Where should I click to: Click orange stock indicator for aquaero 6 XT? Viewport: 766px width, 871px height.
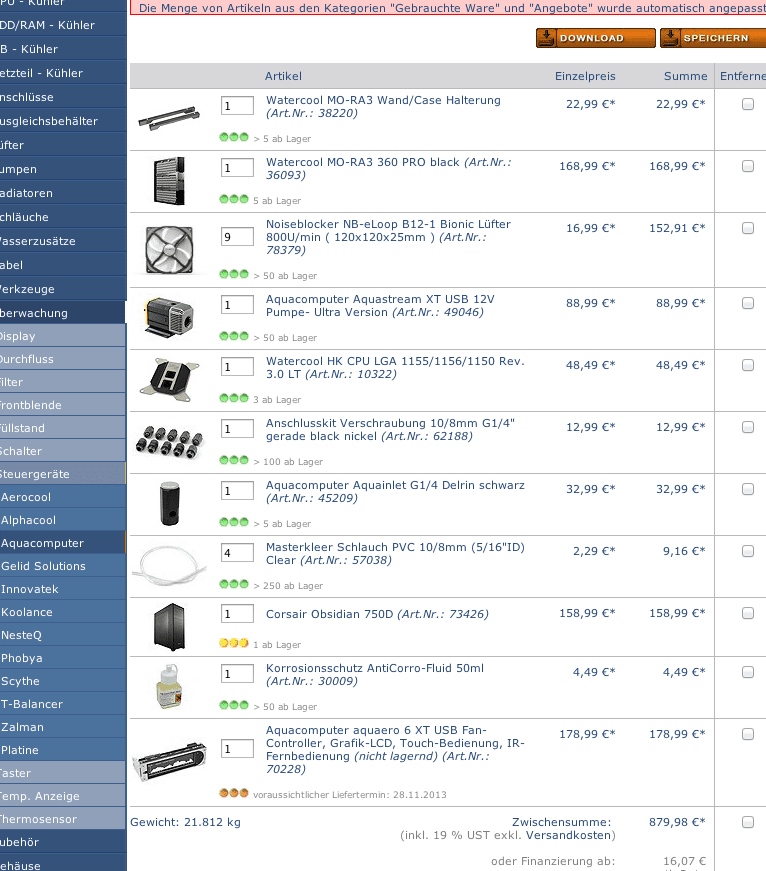(x=234, y=793)
